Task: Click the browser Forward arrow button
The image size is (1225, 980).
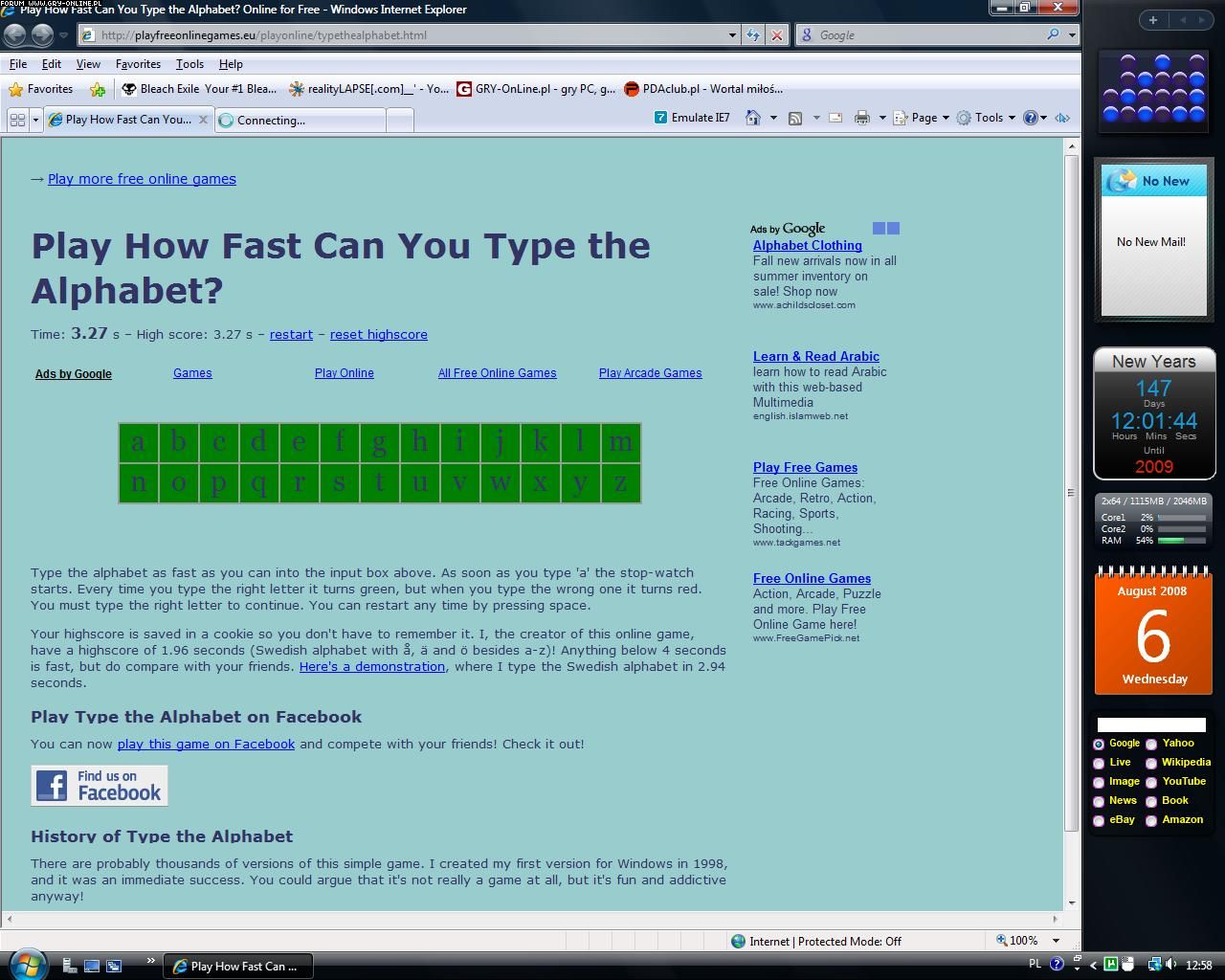Action: [42, 34]
